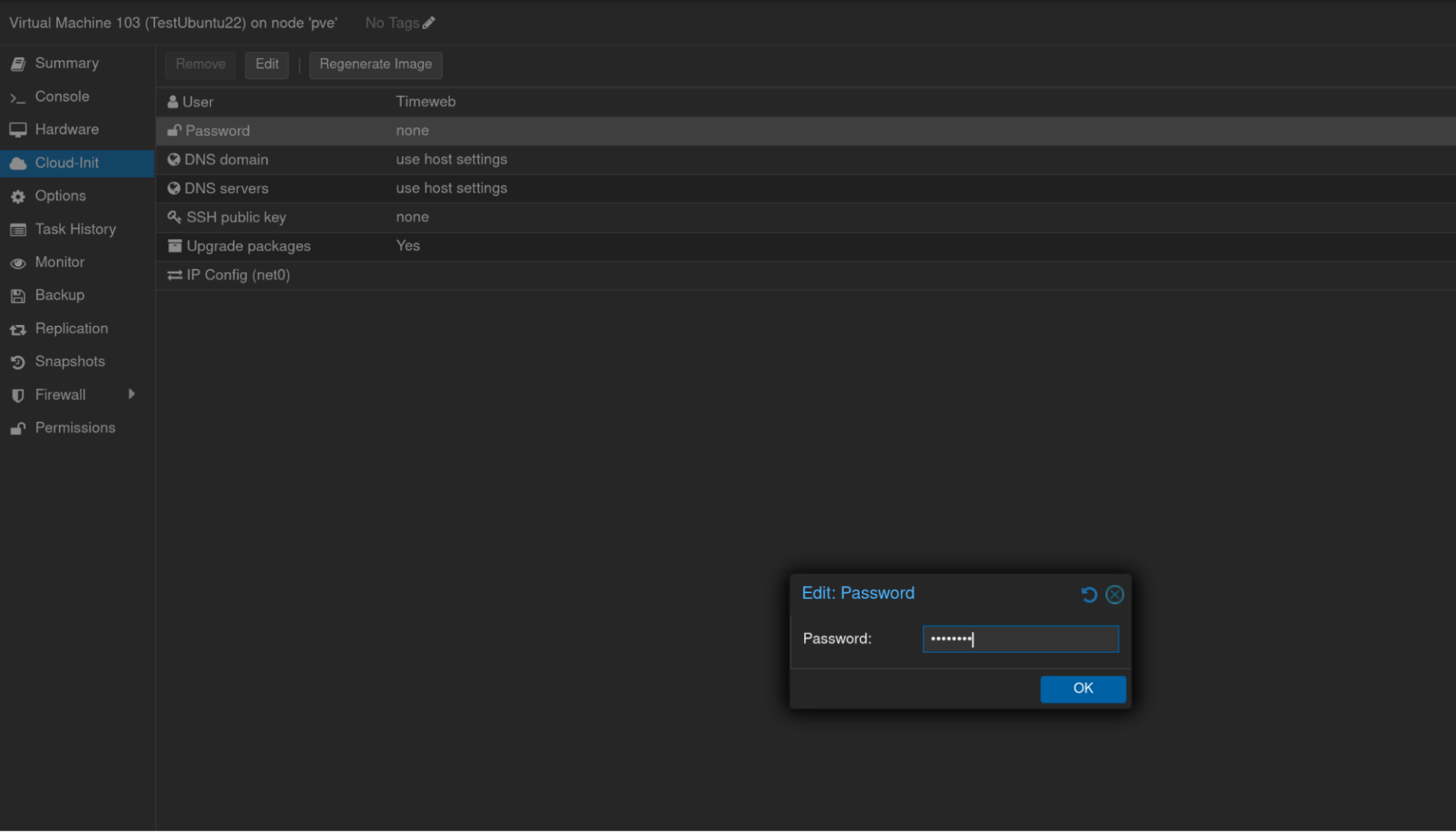
Task: Select the DNS domain row label
Action: click(x=227, y=160)
